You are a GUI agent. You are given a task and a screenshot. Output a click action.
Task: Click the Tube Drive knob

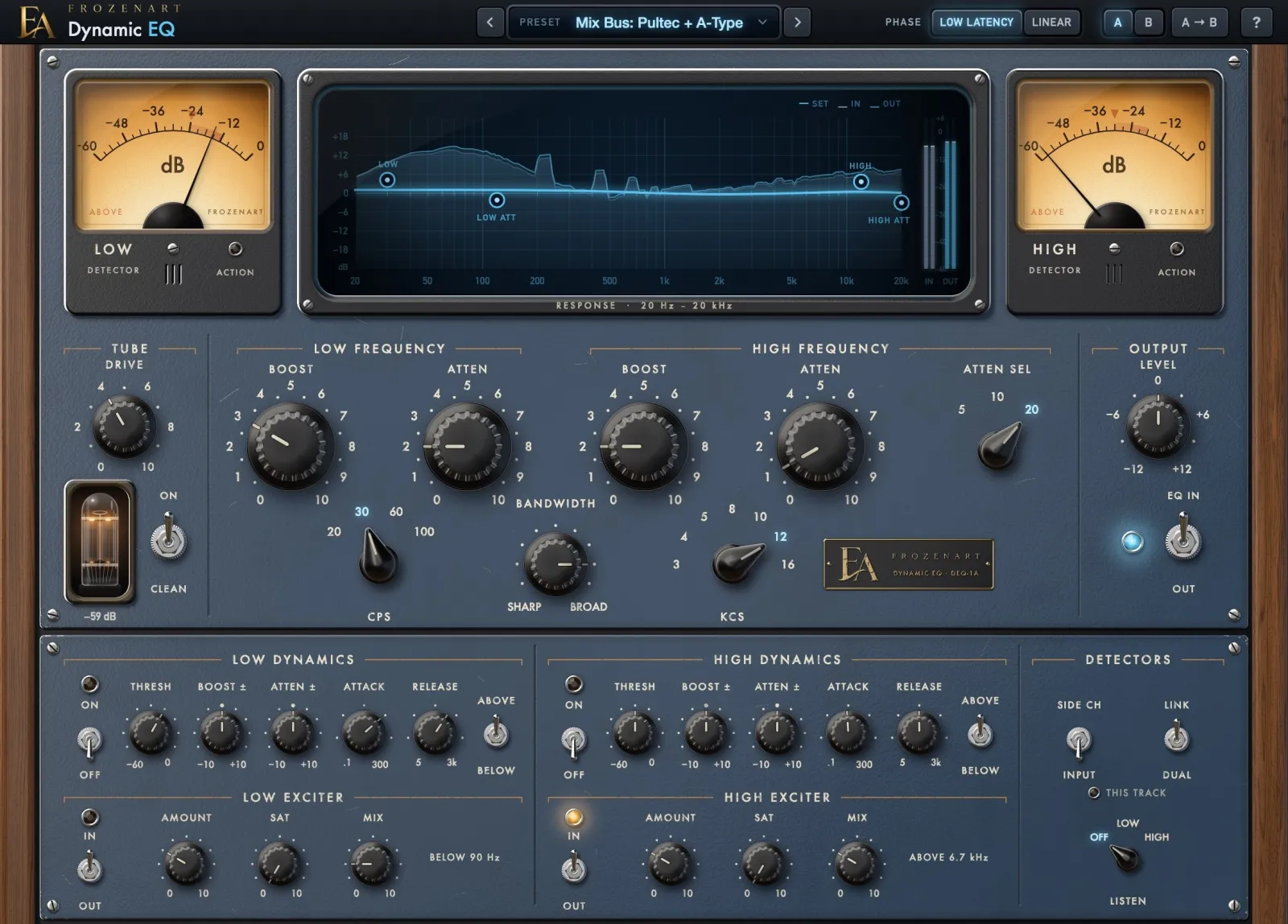tap(124, 426)
